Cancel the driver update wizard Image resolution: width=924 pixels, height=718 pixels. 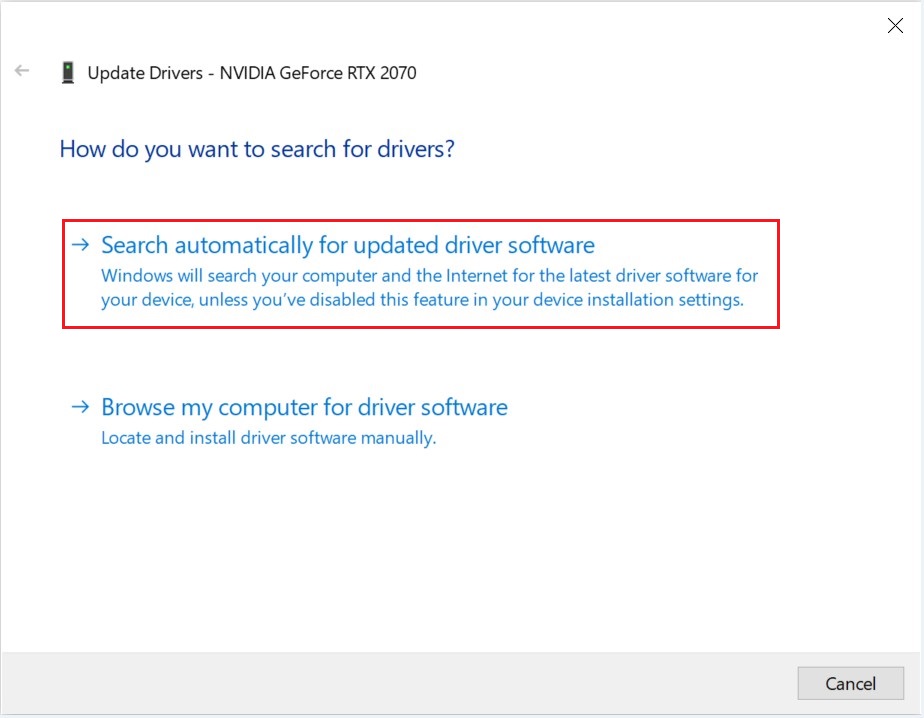850,683
